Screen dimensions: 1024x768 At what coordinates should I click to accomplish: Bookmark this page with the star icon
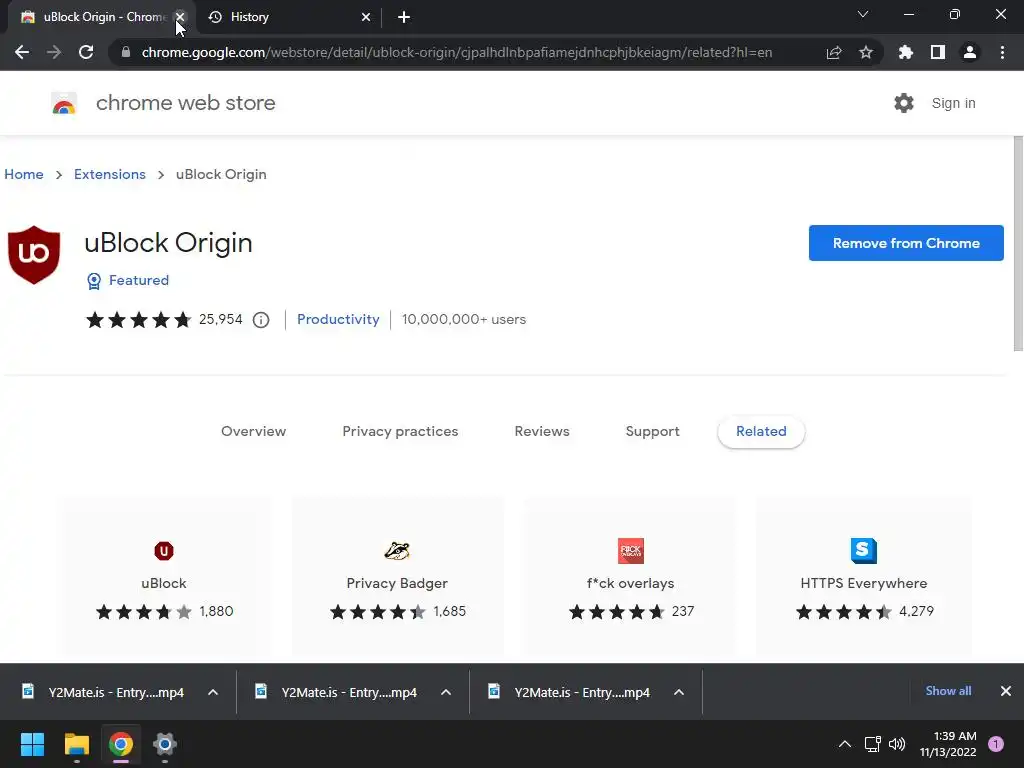tap(866, 52)
